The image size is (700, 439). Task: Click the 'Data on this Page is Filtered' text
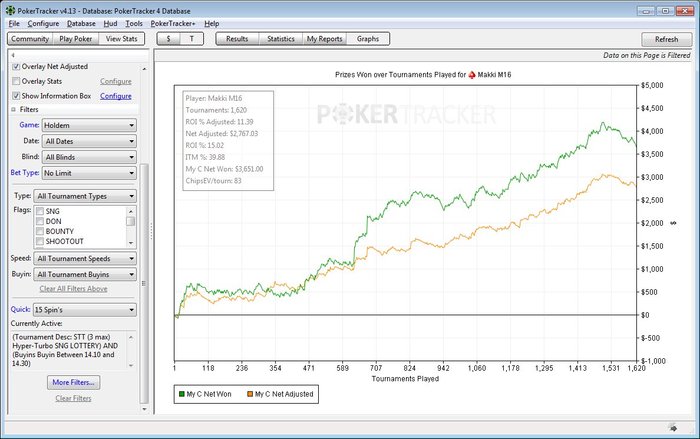(x=646, y=55)
